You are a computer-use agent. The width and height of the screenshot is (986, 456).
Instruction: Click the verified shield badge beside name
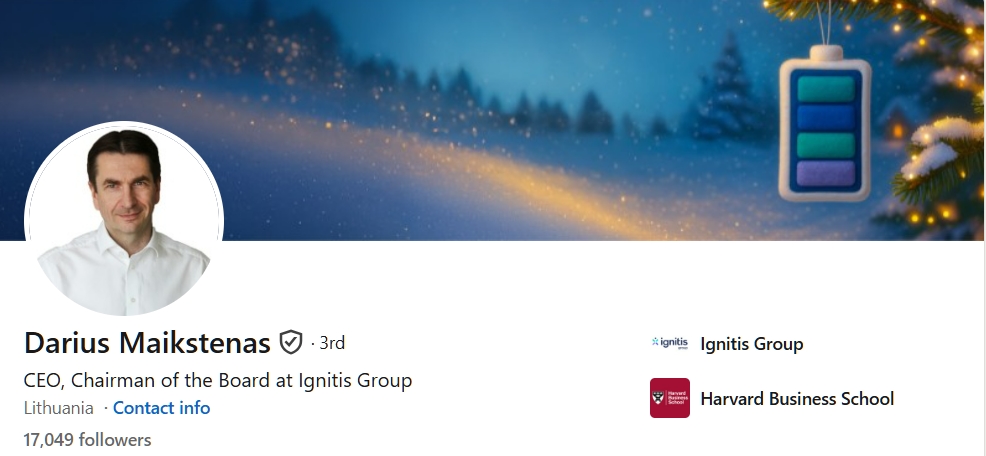[x=291, y=343]
